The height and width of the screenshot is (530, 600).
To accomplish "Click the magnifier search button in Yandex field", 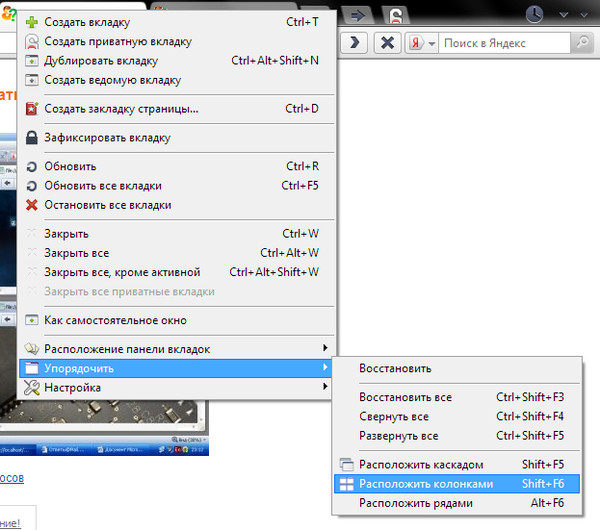I will click(583, 44).
